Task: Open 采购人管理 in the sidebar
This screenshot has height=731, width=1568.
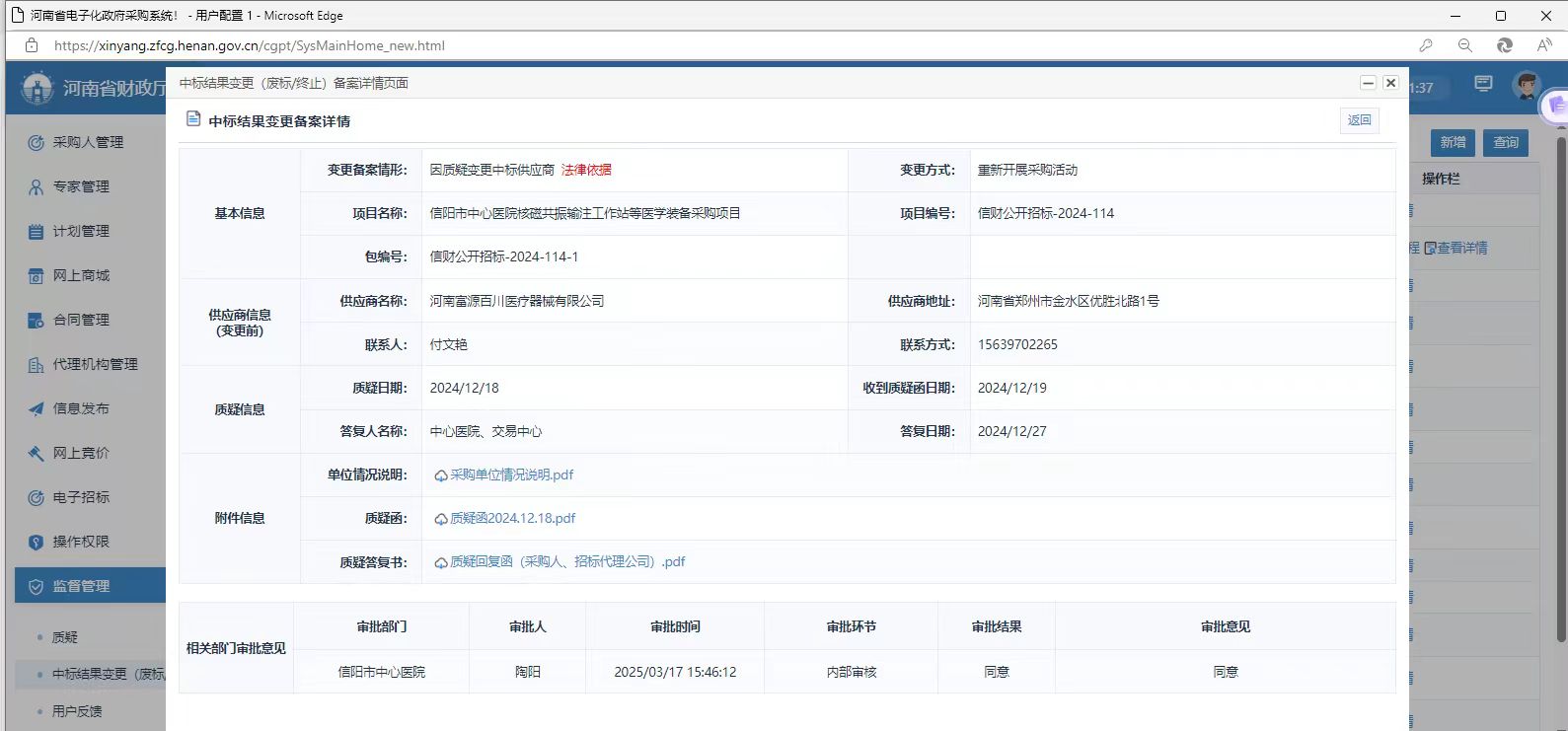Action: [x=88, y=142]
